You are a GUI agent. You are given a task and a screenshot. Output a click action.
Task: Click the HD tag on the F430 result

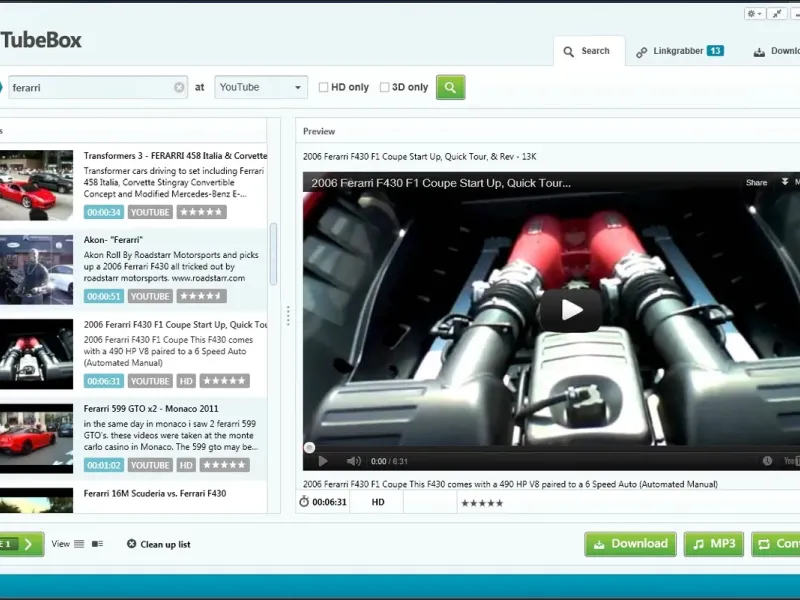coord(186,381)
